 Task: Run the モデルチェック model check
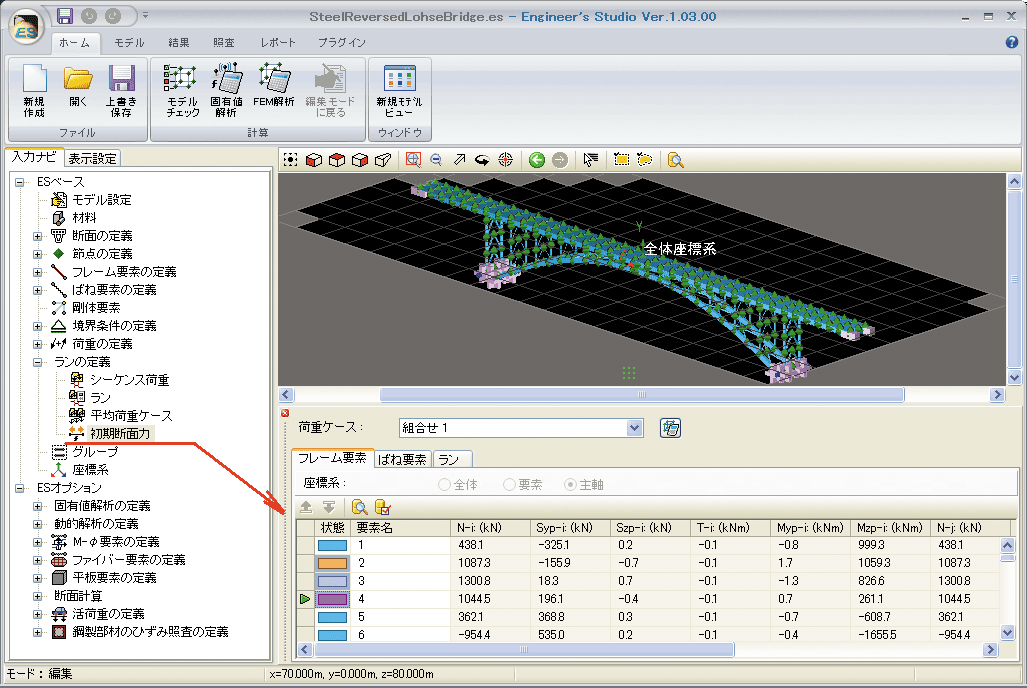[182, 90]
